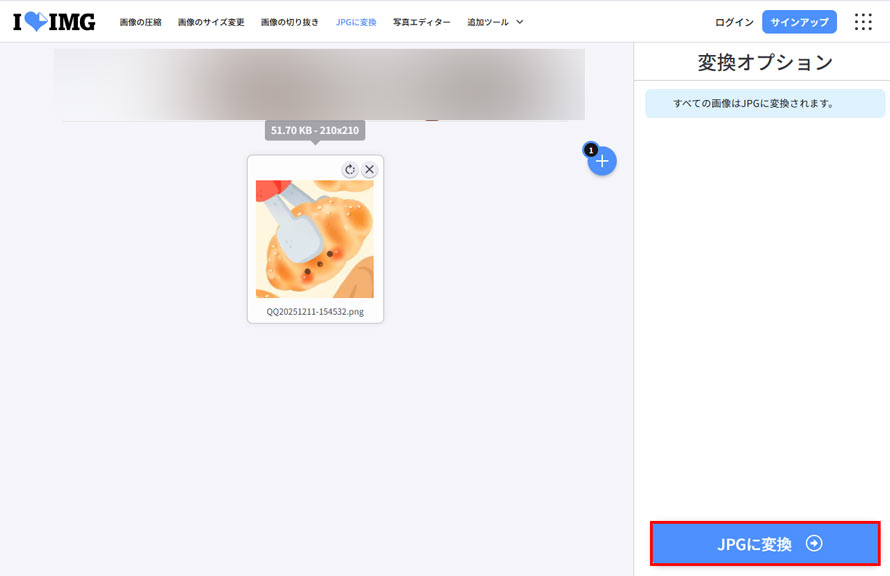The image size is (890, 576).
Task: Click the file name QQ20251211-154532.png
Action: [x=315, y=312]
